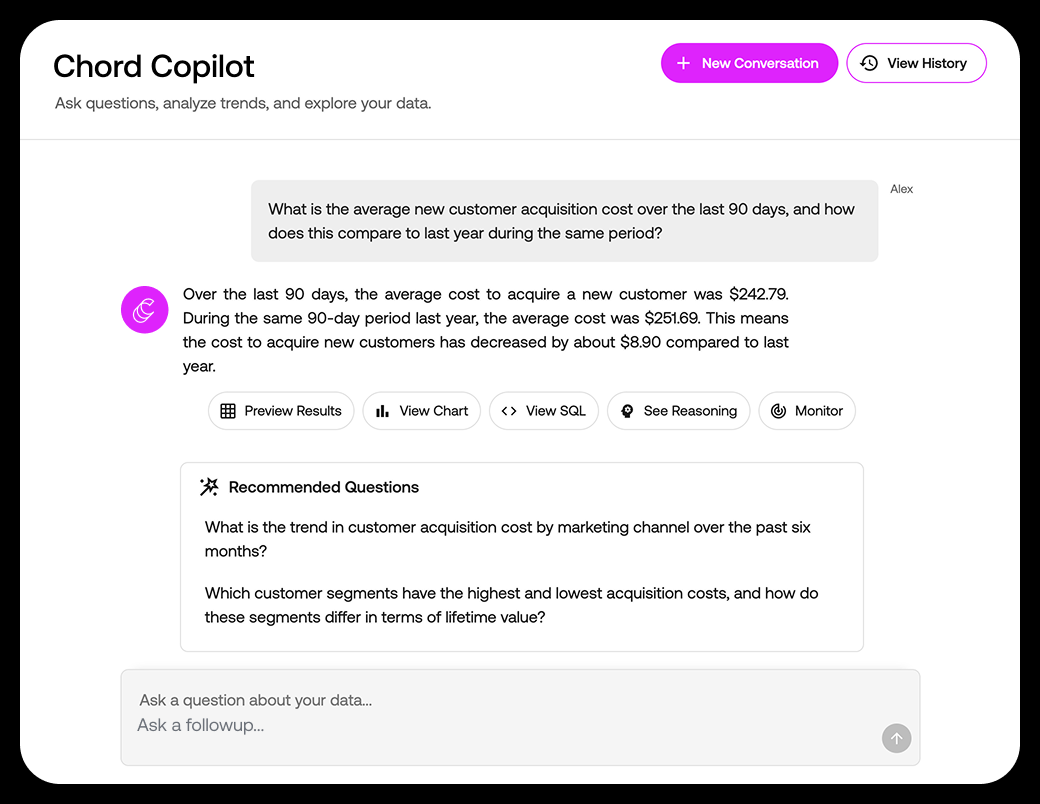The width and height of the screenshot is (1040, 804).
Task: Select the acquisition cost by marketing channel question
Action: [x=507, y=539]
